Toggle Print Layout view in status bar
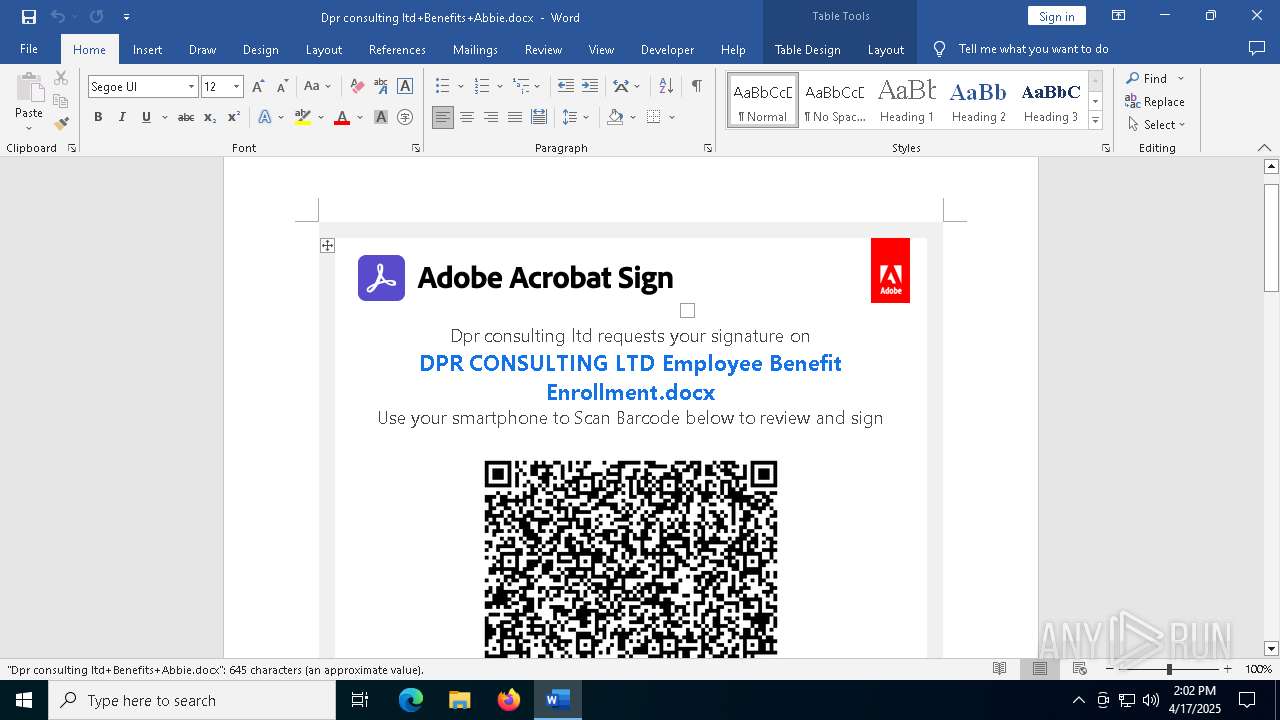 [x=1040, y=669]
